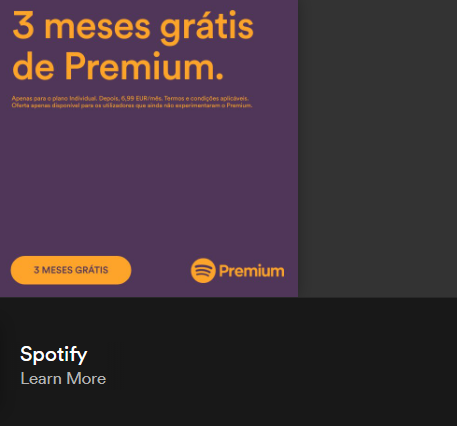Click the "Termos e condições aplicáveis" text
Image resolution: width=457 pixels, height=426 pixels.
[x=206, y=98]
